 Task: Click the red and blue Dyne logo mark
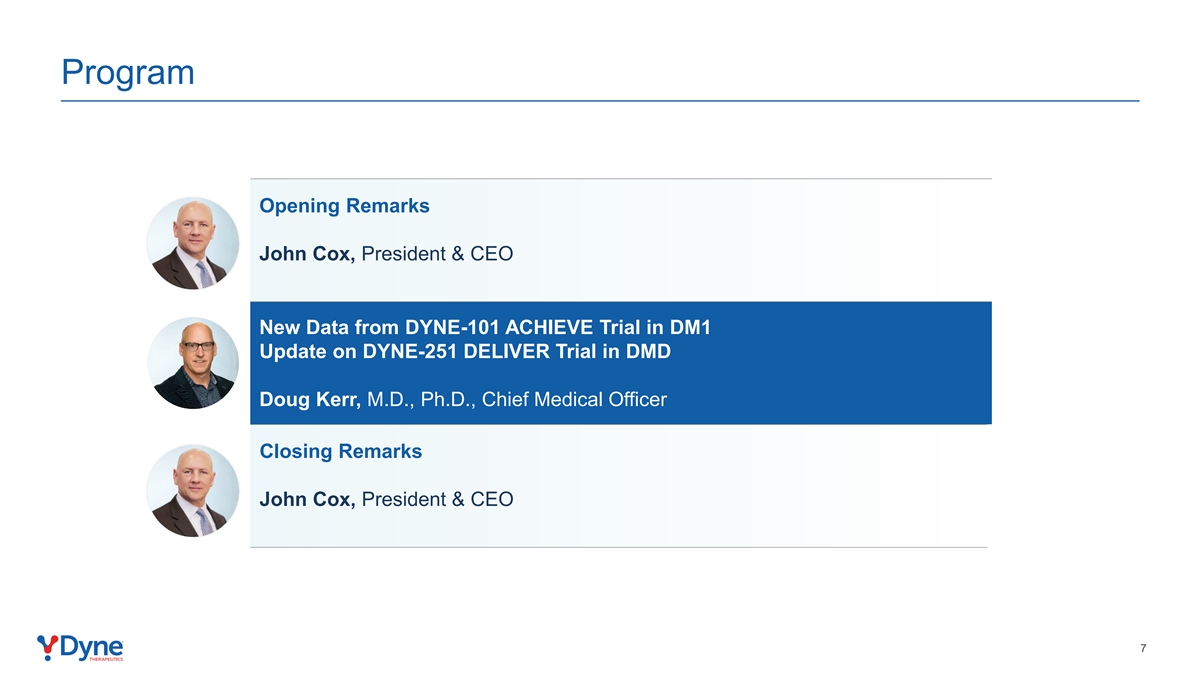pos(46,646)
